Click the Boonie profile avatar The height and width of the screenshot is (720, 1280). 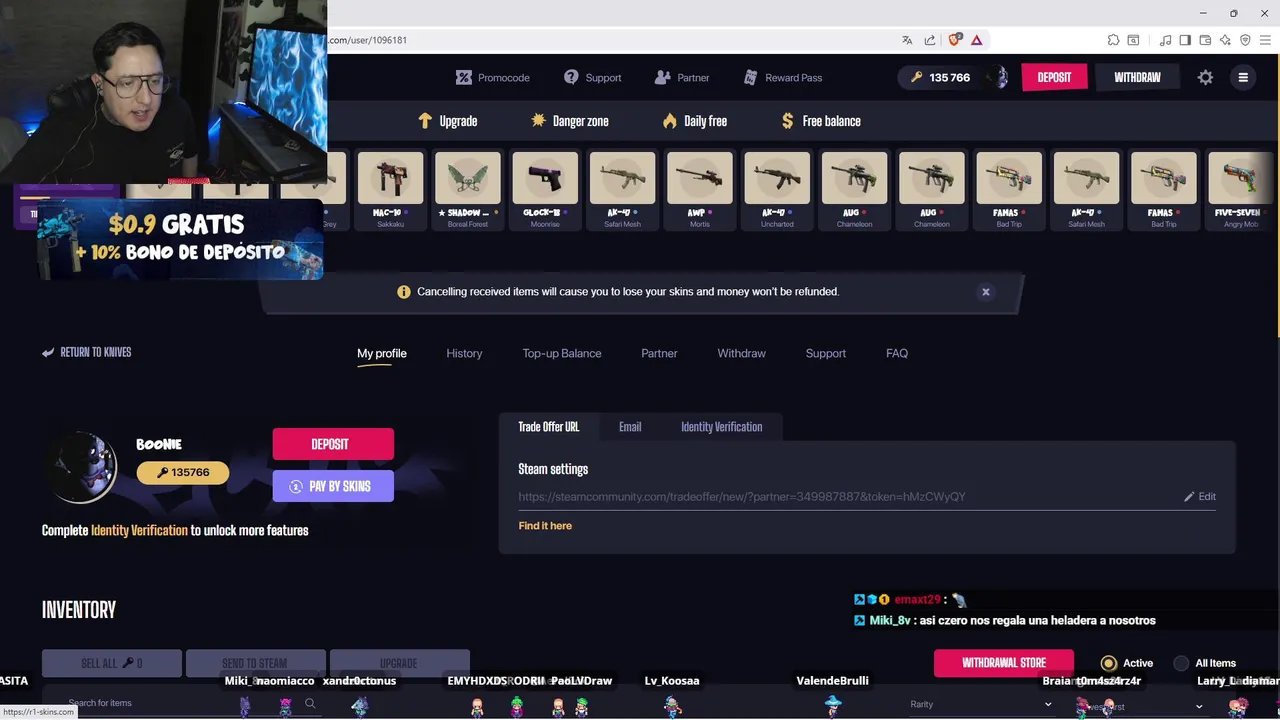pyautogui.click(x=84, y=467)
